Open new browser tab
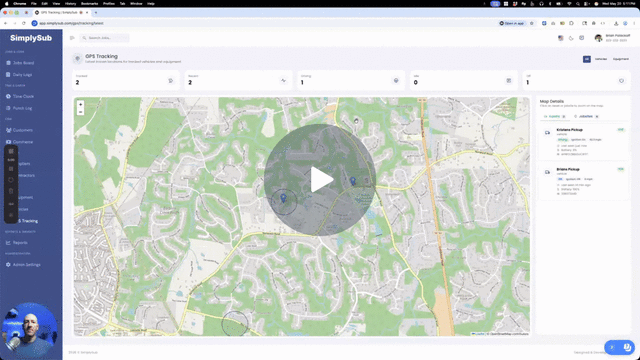The image size is (640, 360). coord(96,13)
